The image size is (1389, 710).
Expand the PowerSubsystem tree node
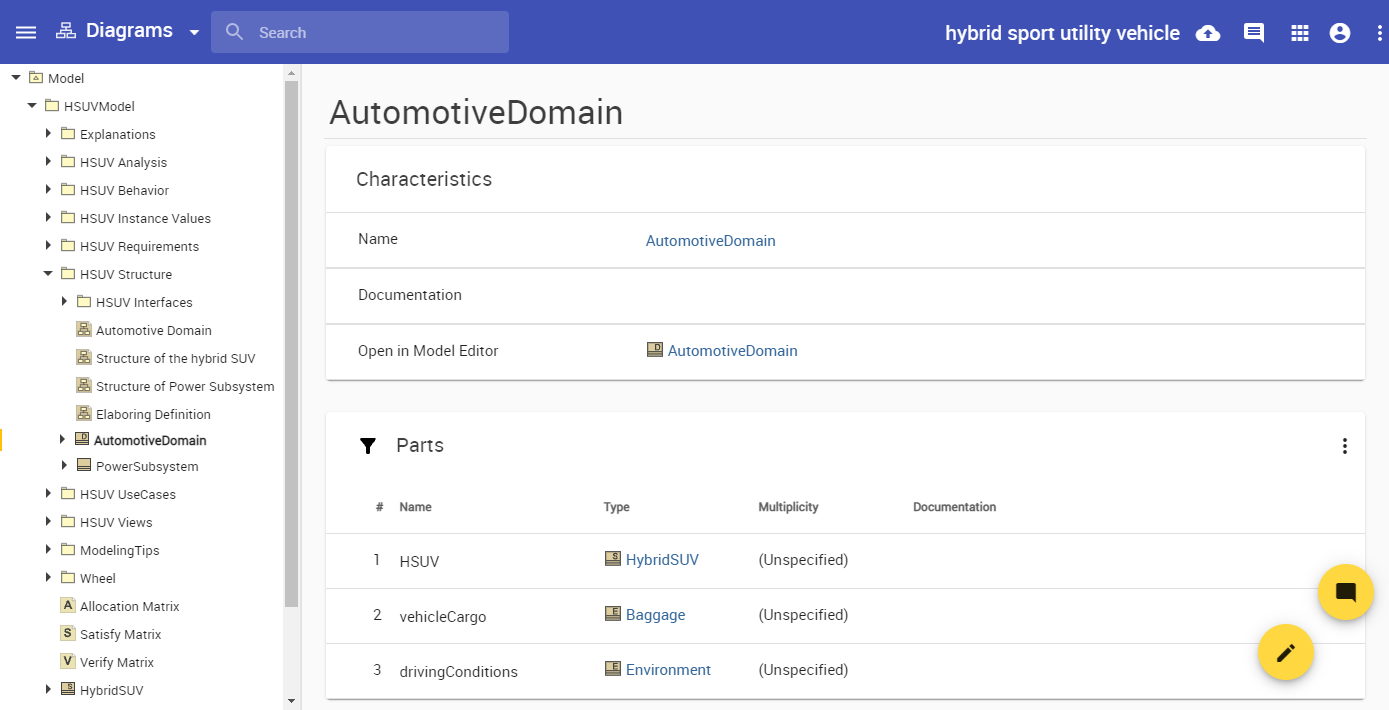(x=63, y=466)
